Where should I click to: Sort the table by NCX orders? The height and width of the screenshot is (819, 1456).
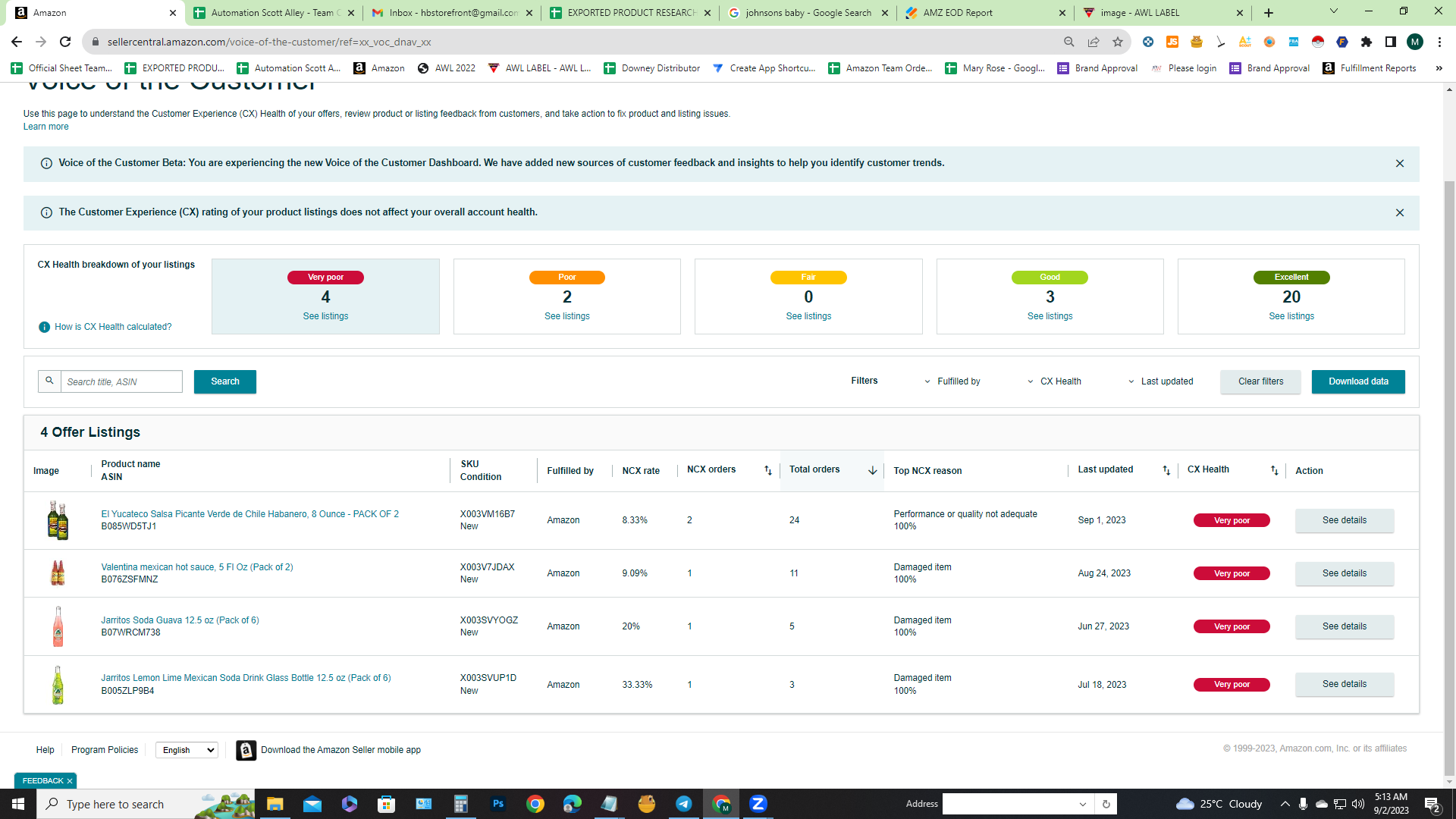pyautogui.click(x=768, y=470)
